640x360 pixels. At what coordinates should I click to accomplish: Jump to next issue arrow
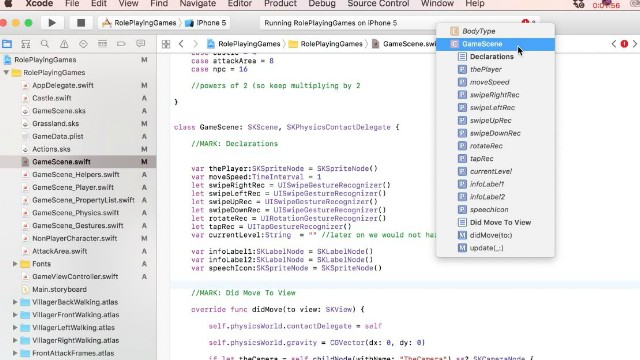click(635, 44)
